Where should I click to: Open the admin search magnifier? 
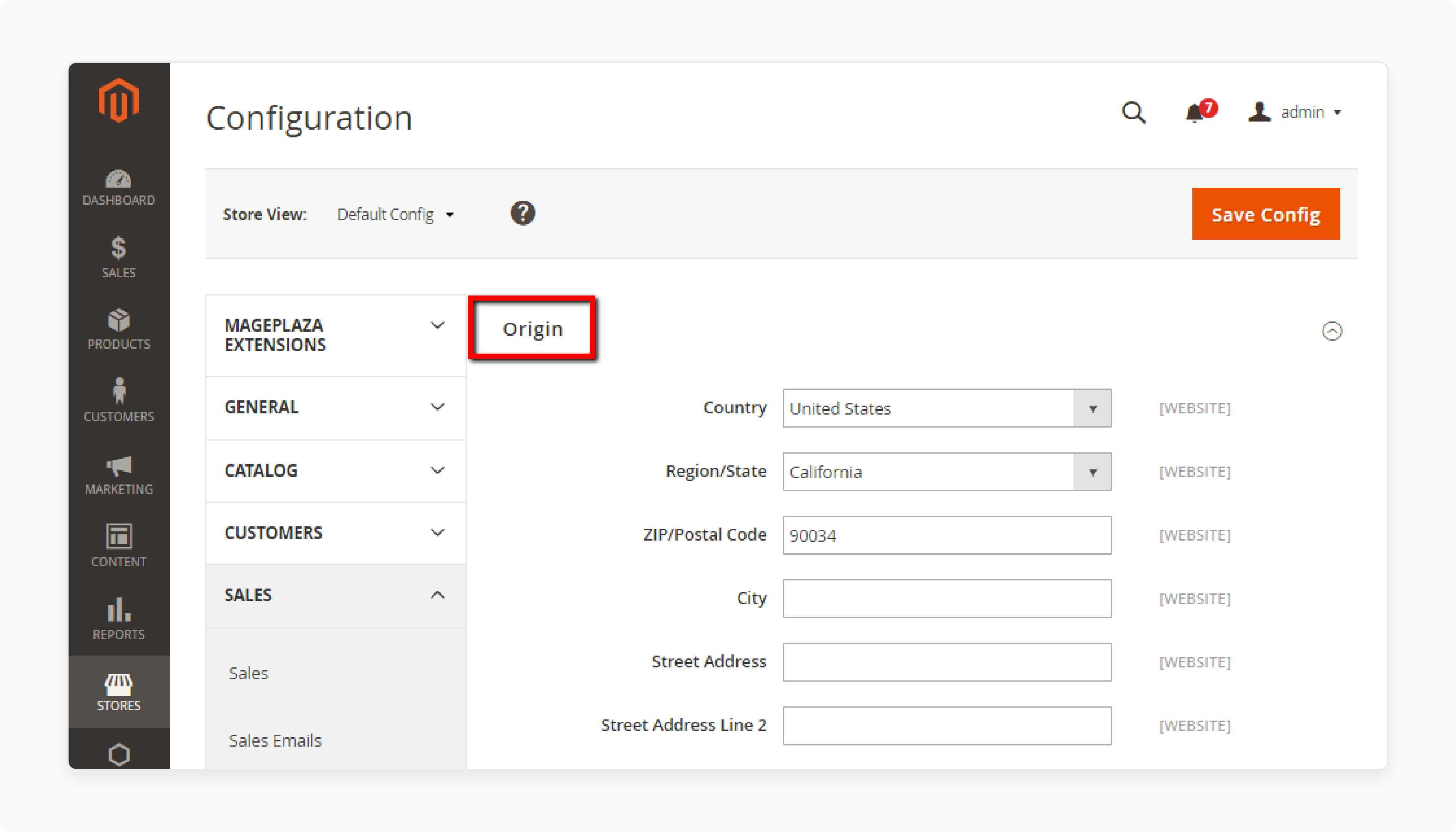(x=1133, y=113)
